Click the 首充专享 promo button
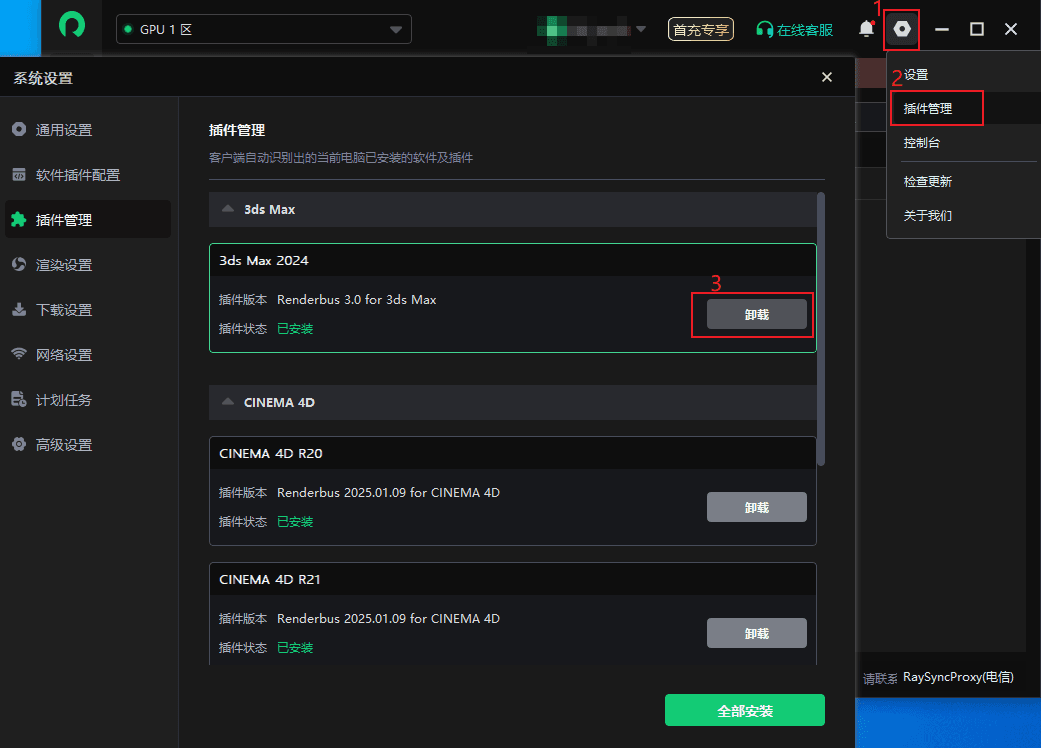 coord(700,29)
